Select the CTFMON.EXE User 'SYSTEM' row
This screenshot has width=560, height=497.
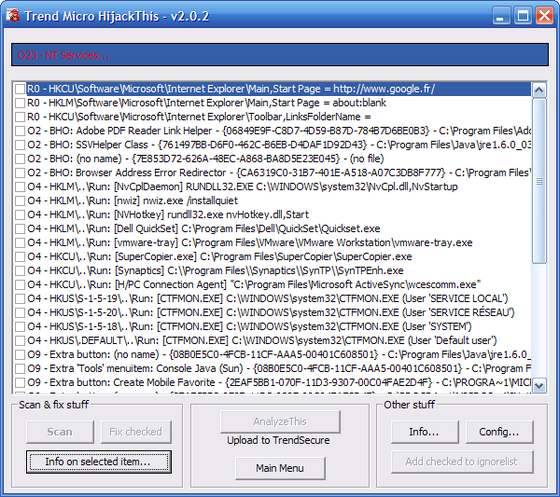click(249, 327)
